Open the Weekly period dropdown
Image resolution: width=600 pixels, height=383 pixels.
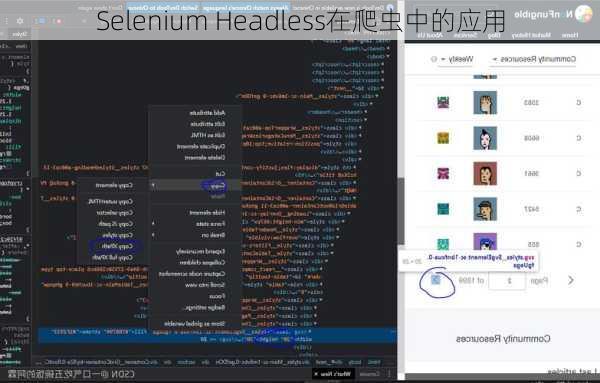(456, 59)
